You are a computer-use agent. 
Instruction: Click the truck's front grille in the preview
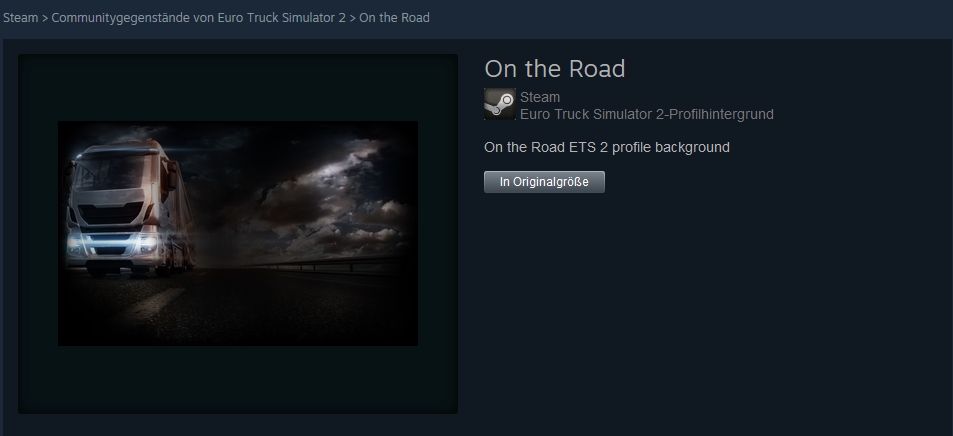coord(111,213)
